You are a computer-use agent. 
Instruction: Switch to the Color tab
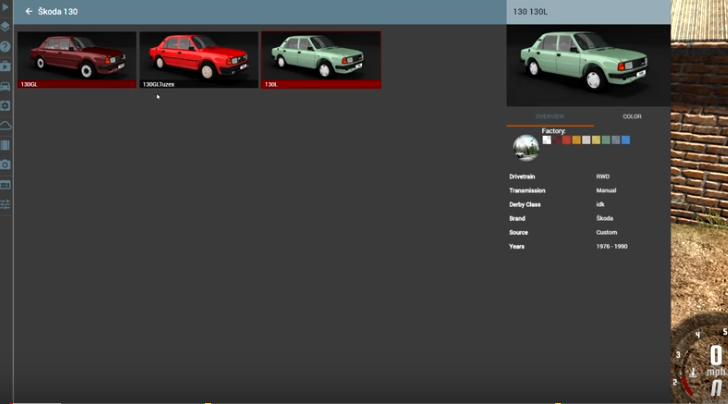632,117
